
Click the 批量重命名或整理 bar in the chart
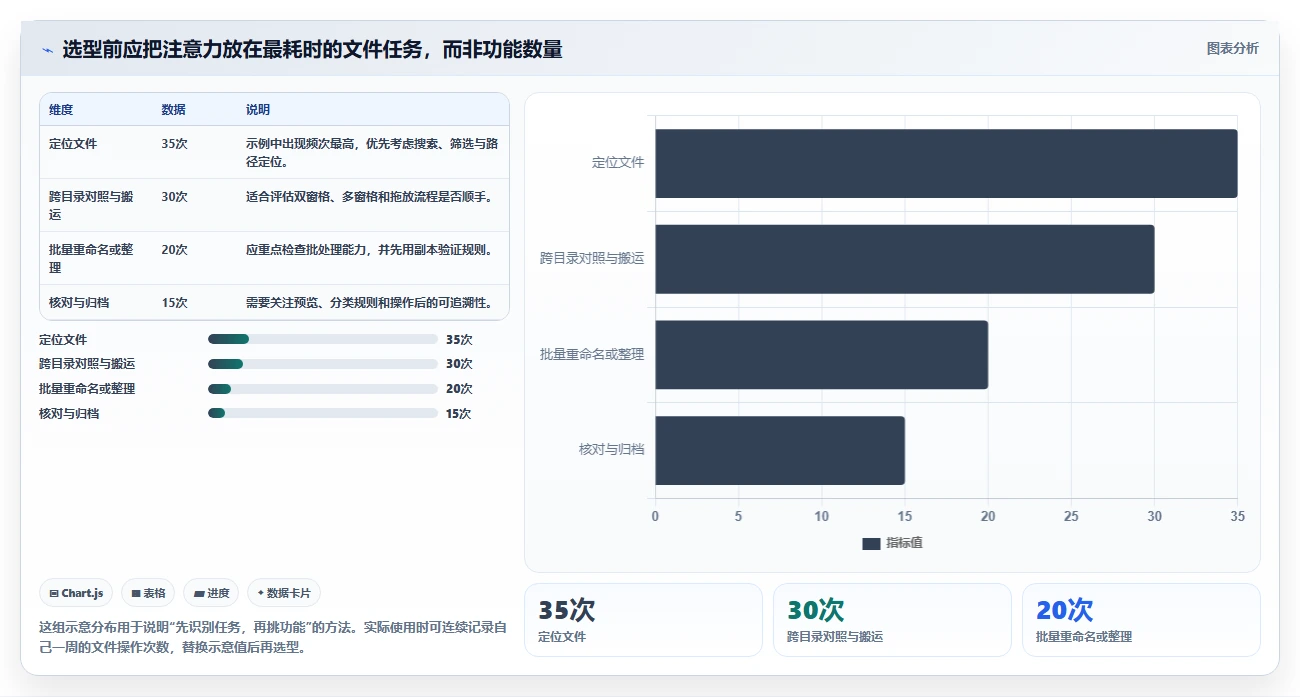[x=821, y=355]
